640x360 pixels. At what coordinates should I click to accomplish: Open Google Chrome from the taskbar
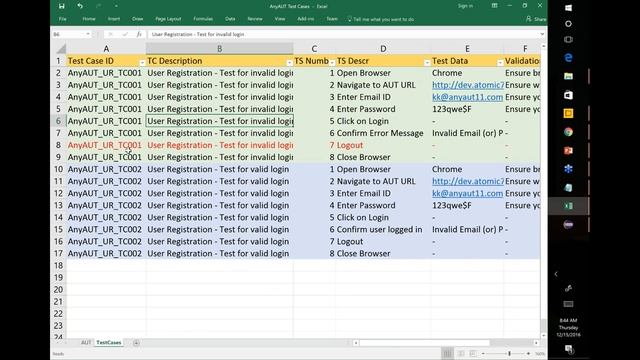(x=568, y=132)
